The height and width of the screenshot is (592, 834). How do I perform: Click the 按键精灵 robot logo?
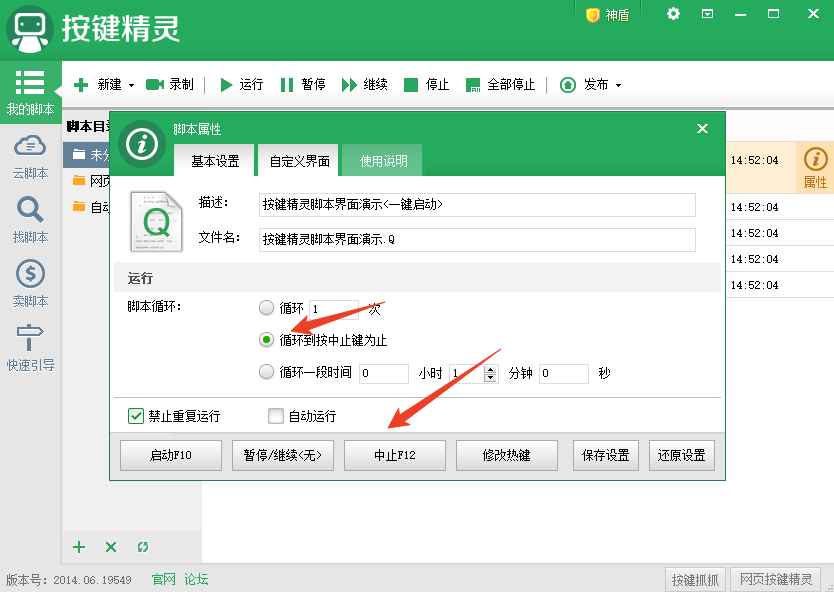click(x=30, y=29)
